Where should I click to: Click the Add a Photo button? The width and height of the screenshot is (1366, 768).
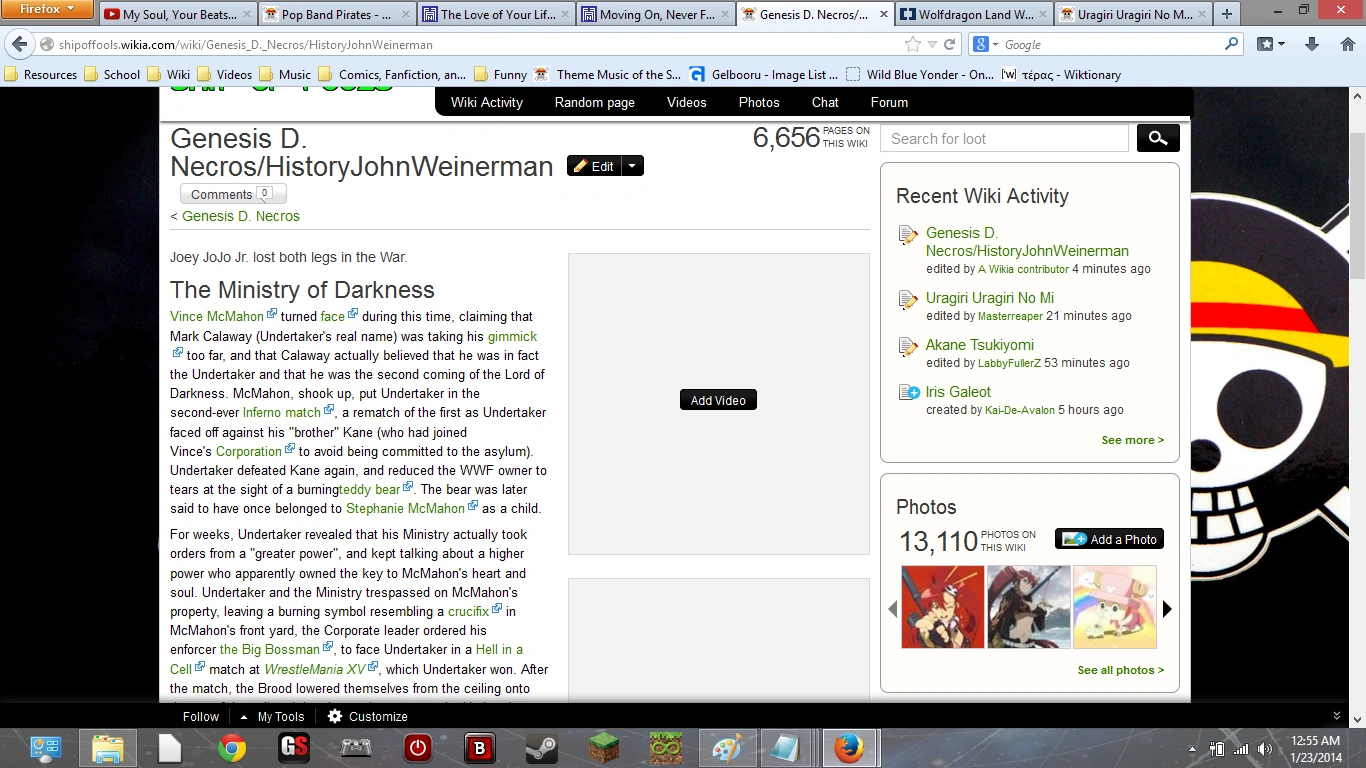coord(1109,539)
